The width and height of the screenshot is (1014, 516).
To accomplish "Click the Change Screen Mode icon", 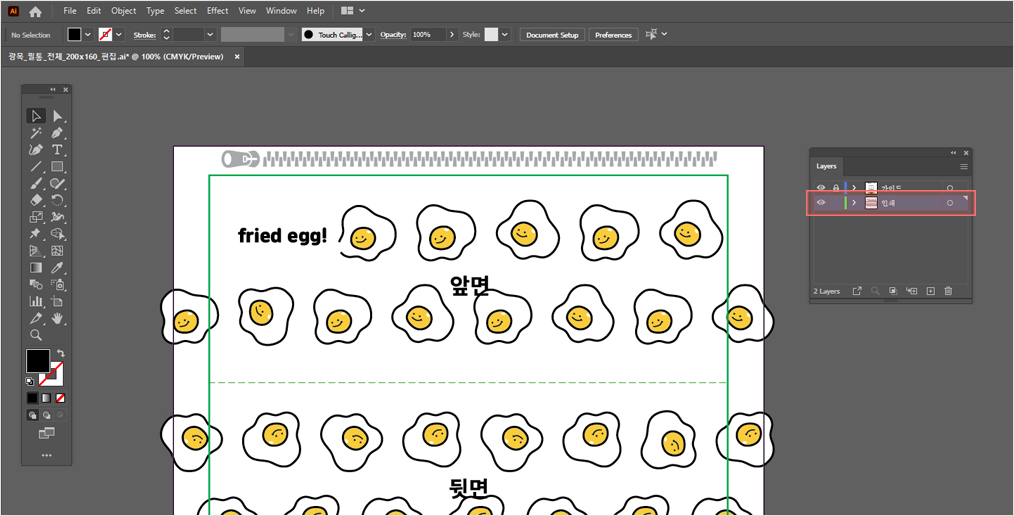I will [47, 433].
